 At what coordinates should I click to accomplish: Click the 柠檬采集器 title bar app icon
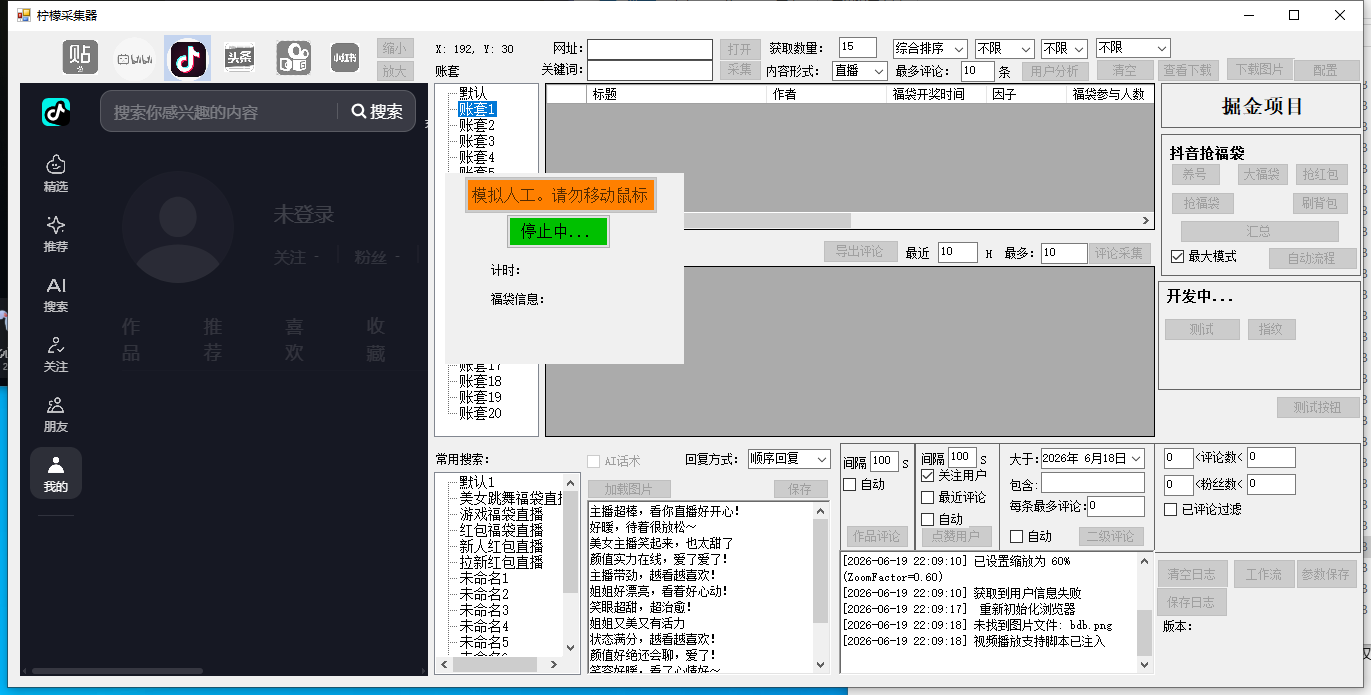coord(24,15)
